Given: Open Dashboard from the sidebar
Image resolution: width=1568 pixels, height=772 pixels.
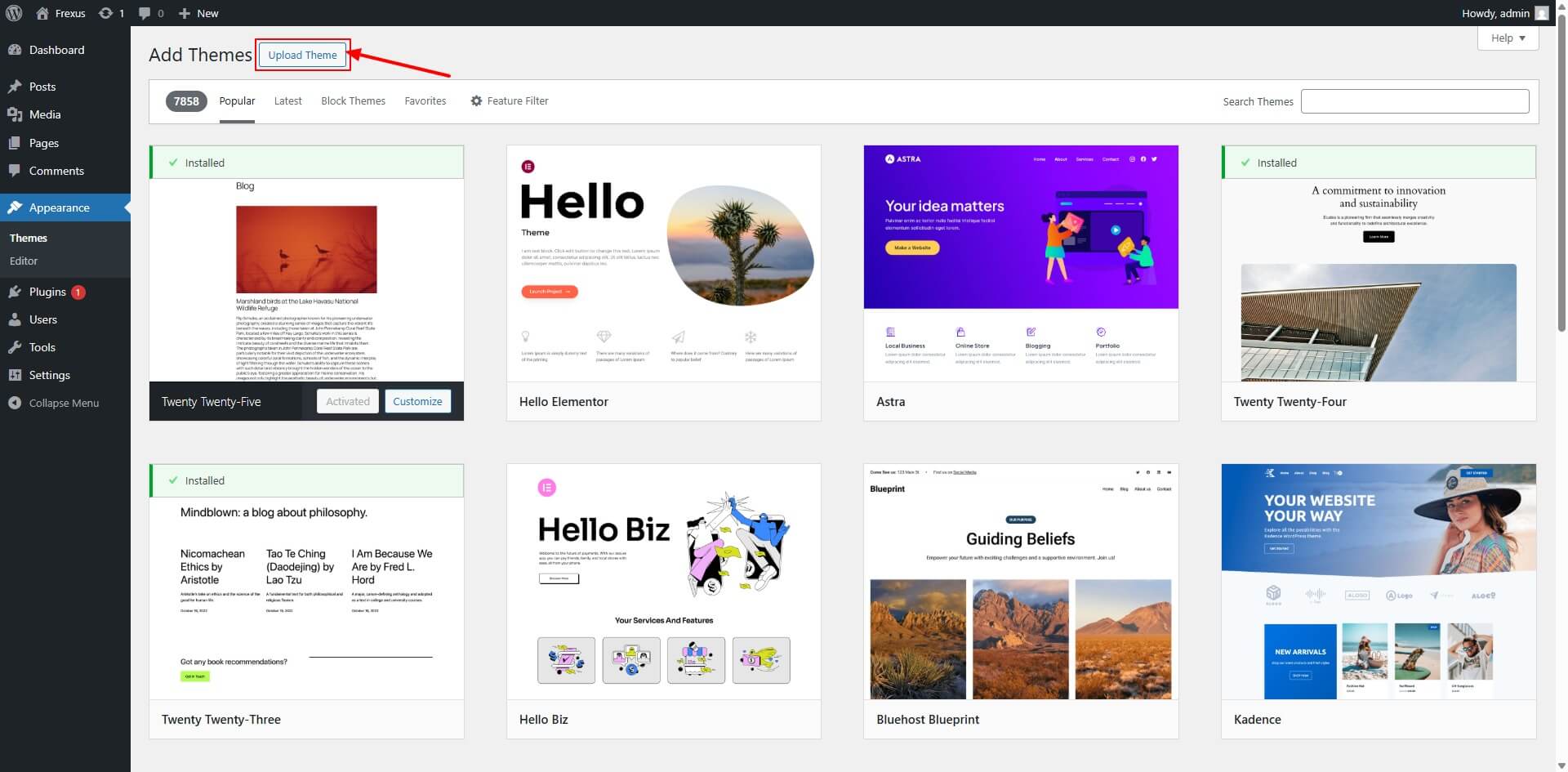Looking at the screenshot, I should point(56,50).
